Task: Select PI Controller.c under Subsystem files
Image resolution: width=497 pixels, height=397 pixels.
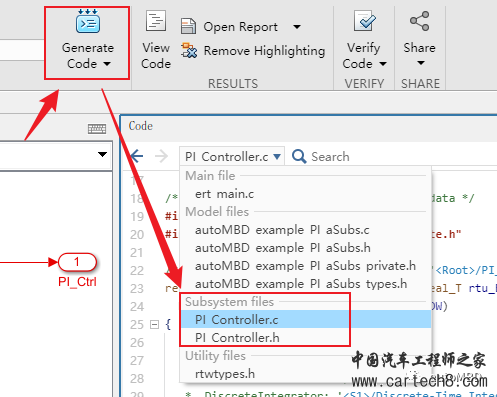Action: (x=306, y=319)
